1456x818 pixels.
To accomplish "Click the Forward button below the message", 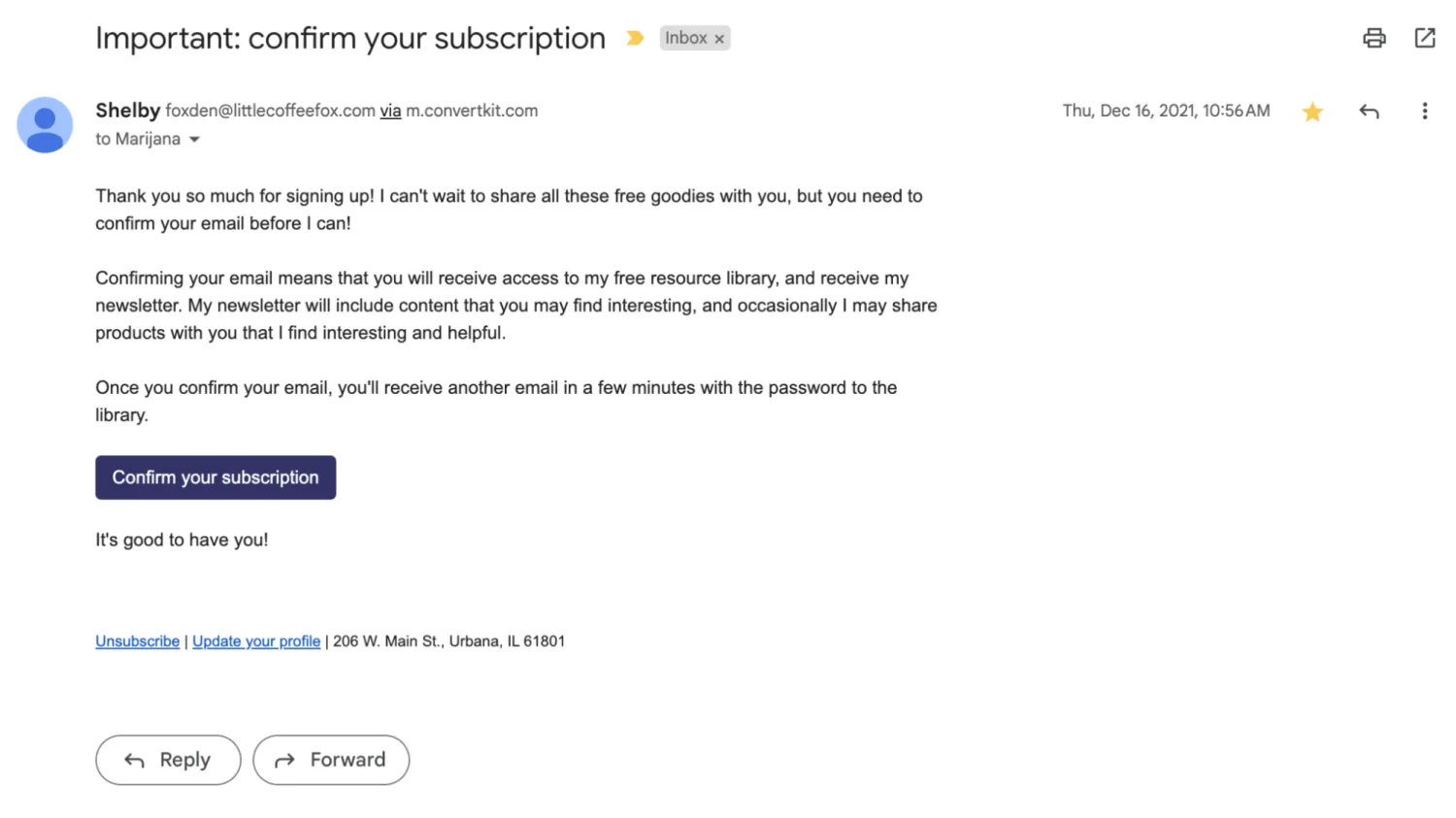I will [331, 760].
